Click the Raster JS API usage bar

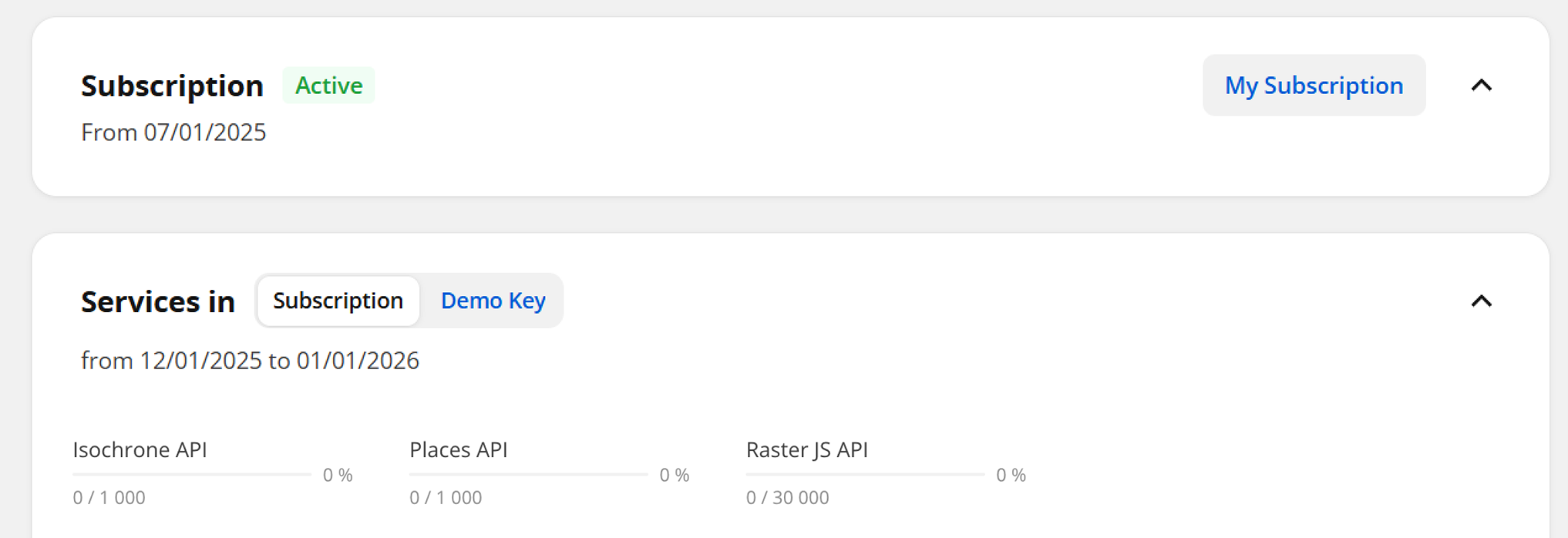pos(865,474)
